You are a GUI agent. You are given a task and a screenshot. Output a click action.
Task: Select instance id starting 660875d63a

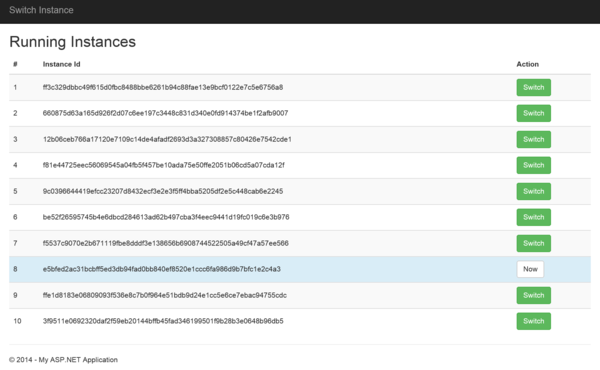tap(165, 113)
